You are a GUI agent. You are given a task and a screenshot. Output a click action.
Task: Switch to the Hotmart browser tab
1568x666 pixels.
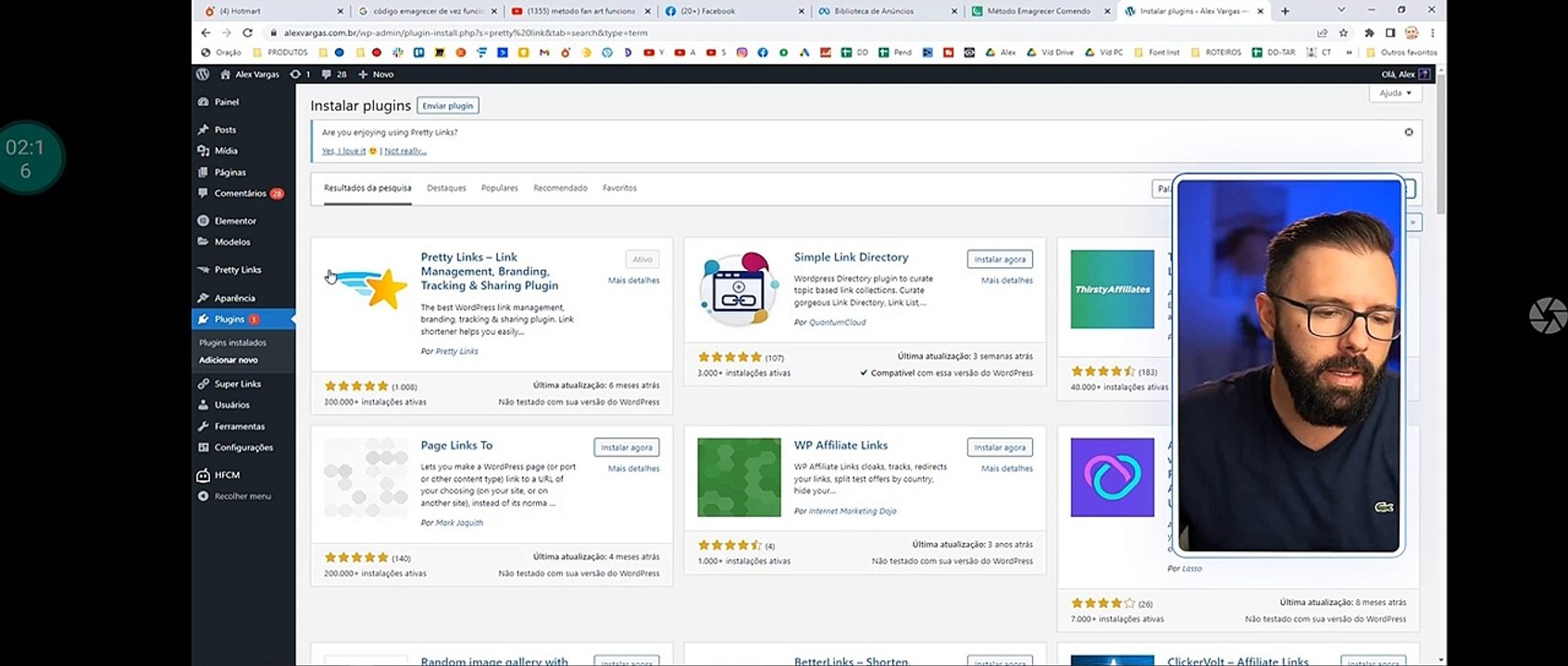coord(273,11)
